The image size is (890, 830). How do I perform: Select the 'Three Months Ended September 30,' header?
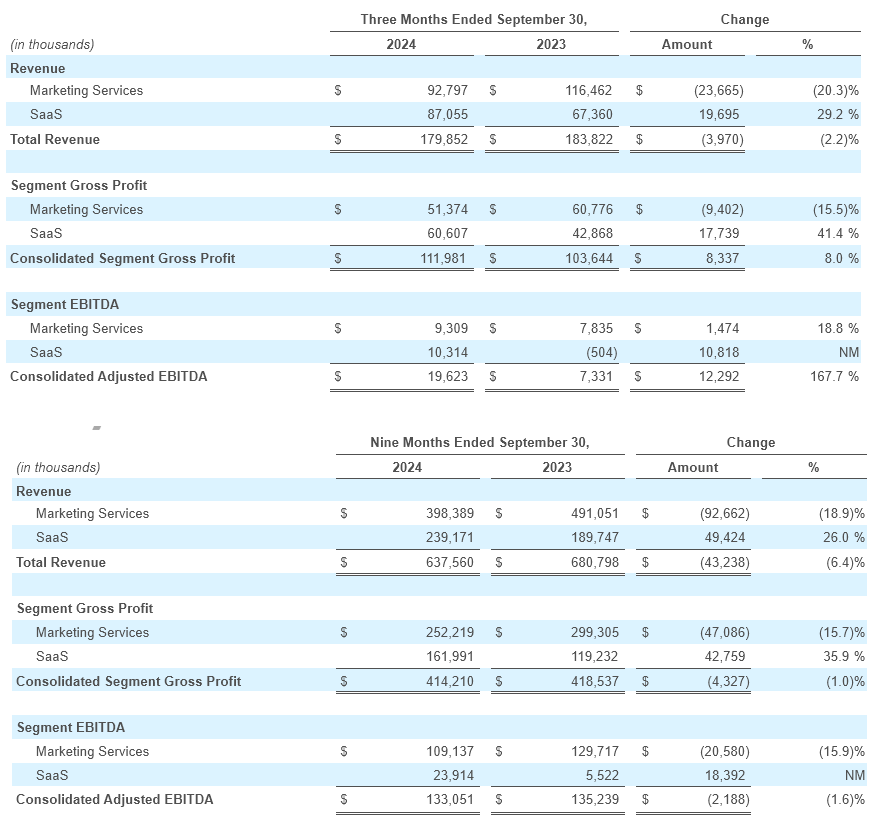click(x=474, y=20)
